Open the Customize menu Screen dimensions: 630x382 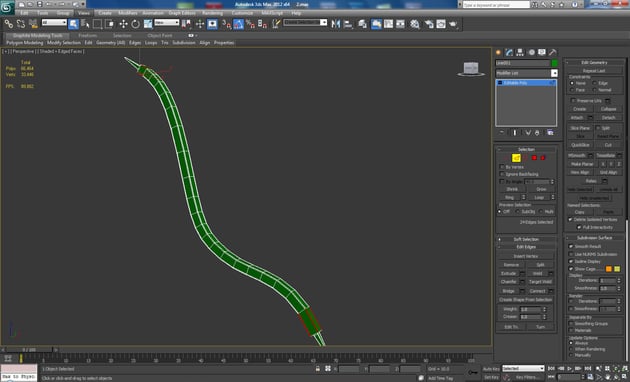[242, 13]
